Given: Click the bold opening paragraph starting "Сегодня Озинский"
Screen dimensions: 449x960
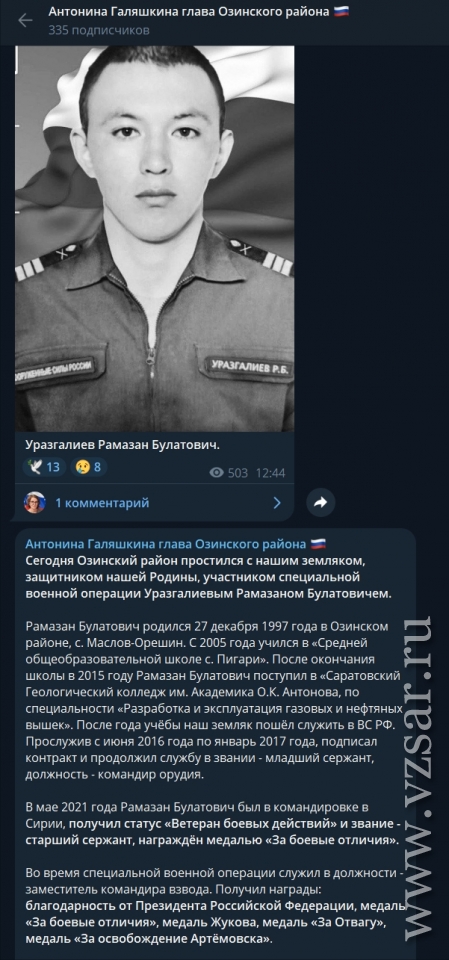Looking at the screenshot, I should click(209, 577).
